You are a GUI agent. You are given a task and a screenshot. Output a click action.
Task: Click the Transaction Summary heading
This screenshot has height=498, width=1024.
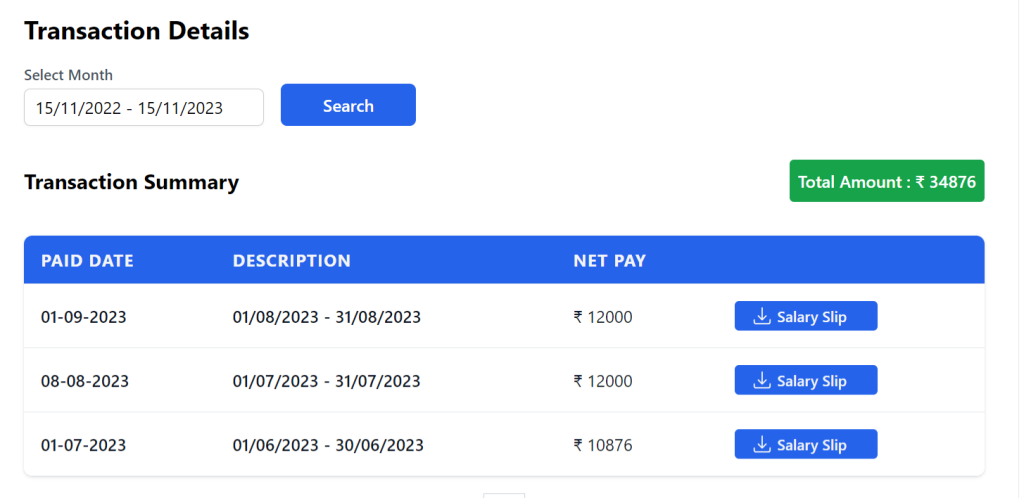click(x=131, y=182)
